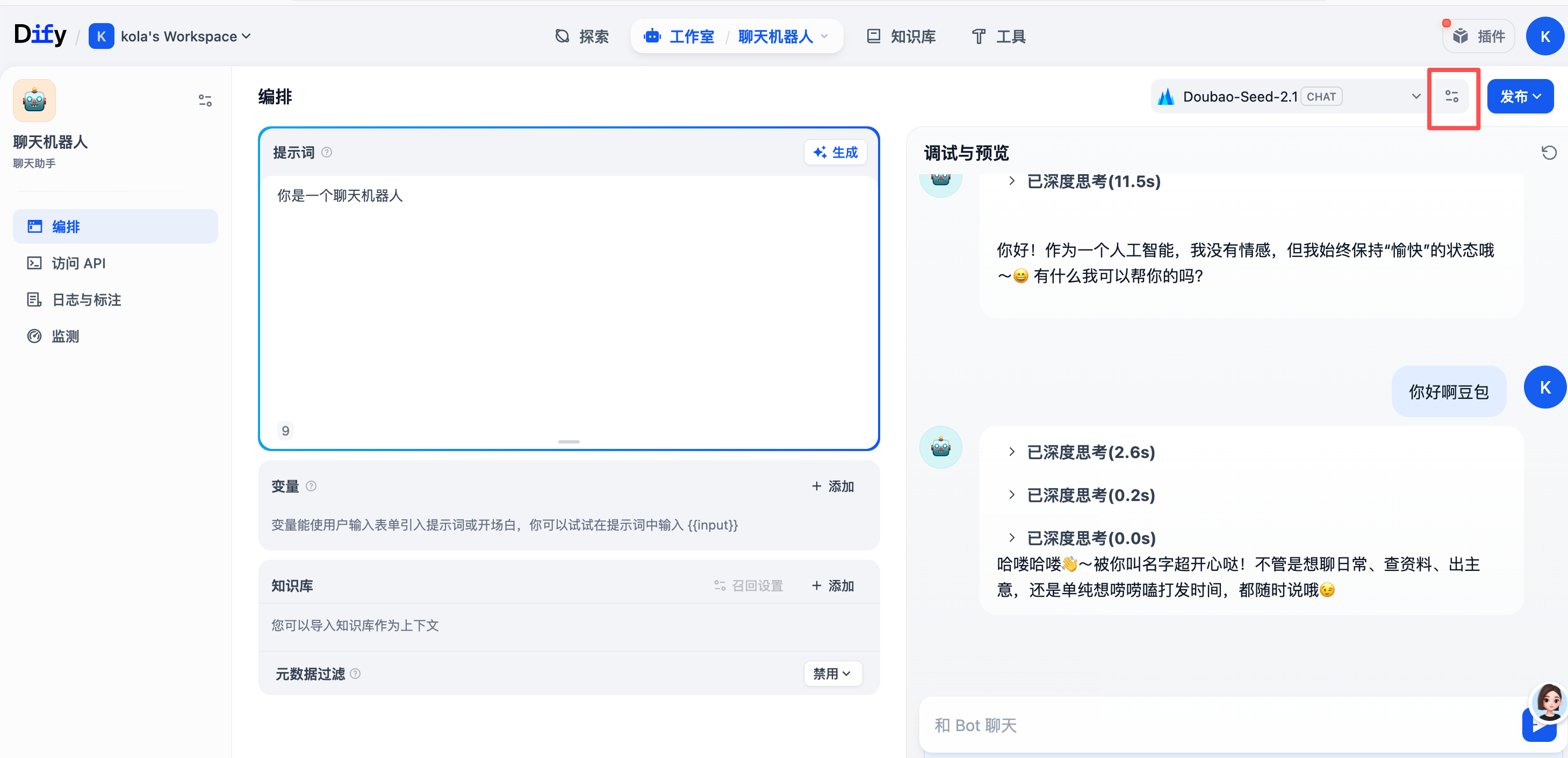The width and height of the screenshot is (1568, 758).
Task: Click the 生成 prompt generate button
Action: pyautogui.click(x=835, y=152)
